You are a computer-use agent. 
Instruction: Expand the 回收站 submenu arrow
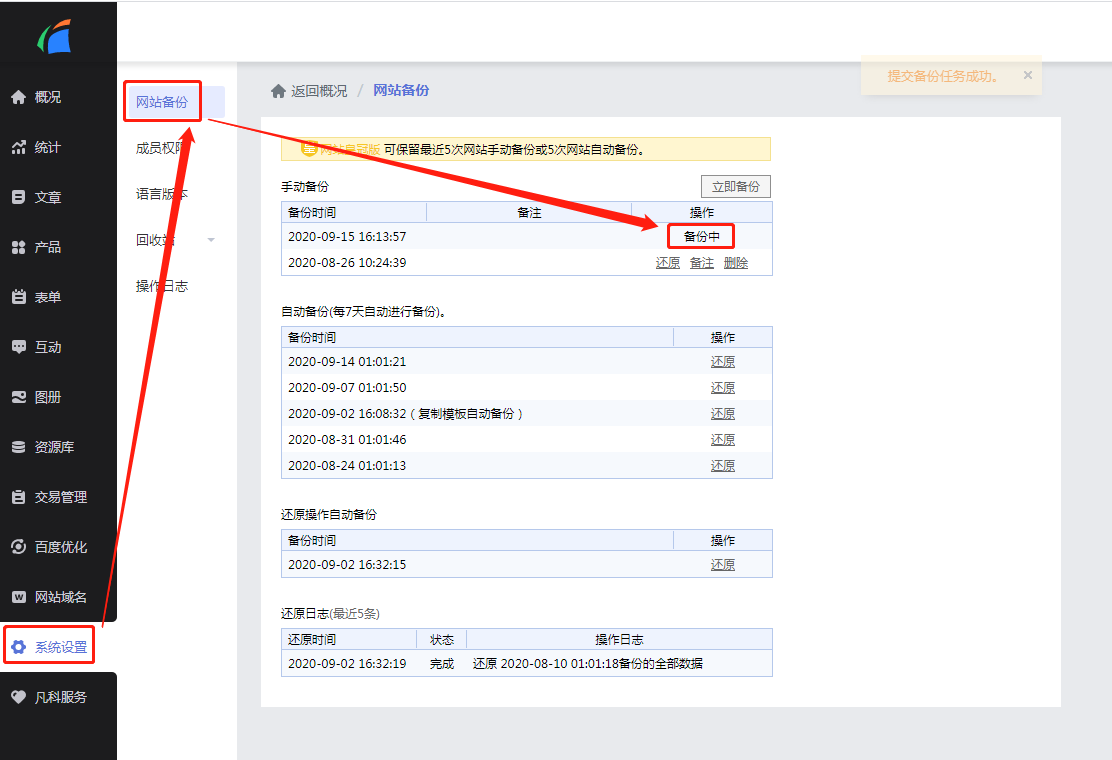click(x=211, y=240)
